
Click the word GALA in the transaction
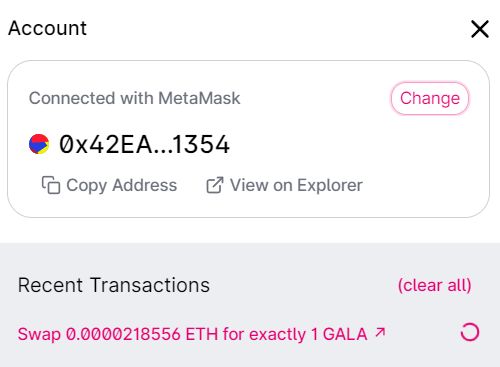pos(345,334)
